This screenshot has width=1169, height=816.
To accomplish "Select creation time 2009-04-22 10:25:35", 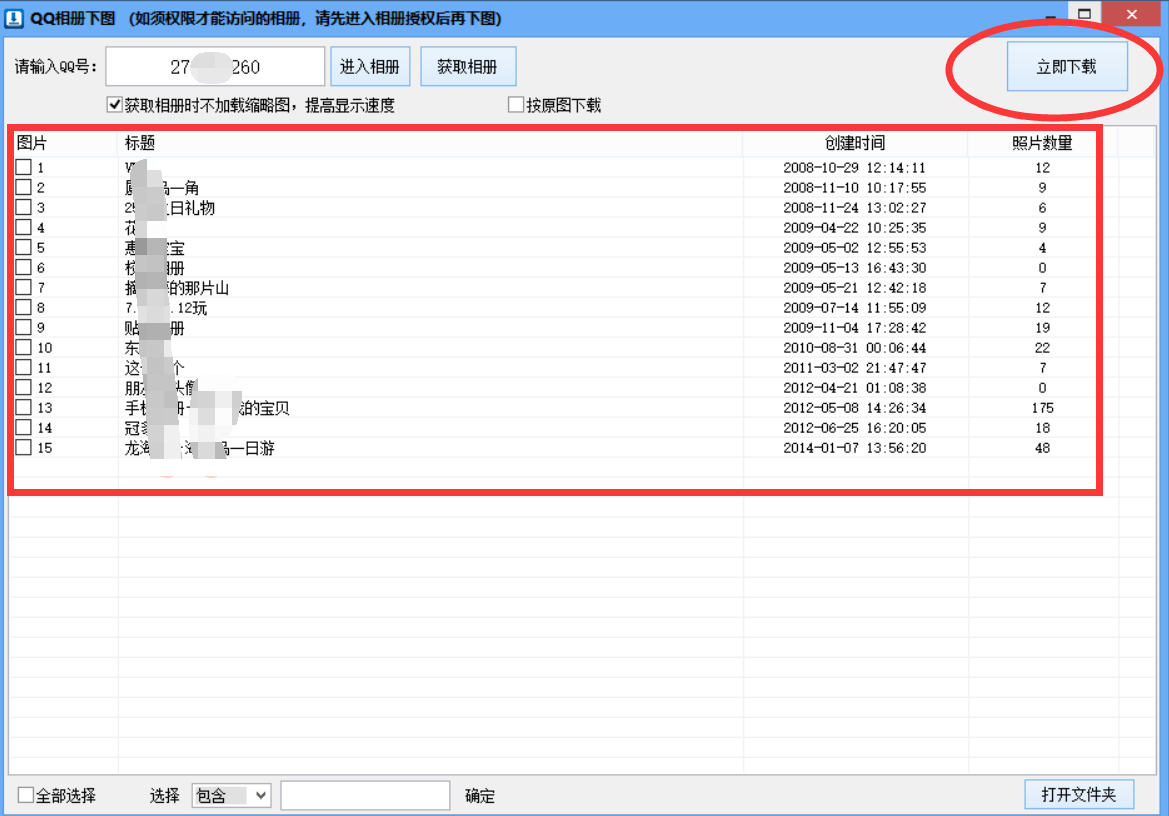I will (x=854, y=228).
